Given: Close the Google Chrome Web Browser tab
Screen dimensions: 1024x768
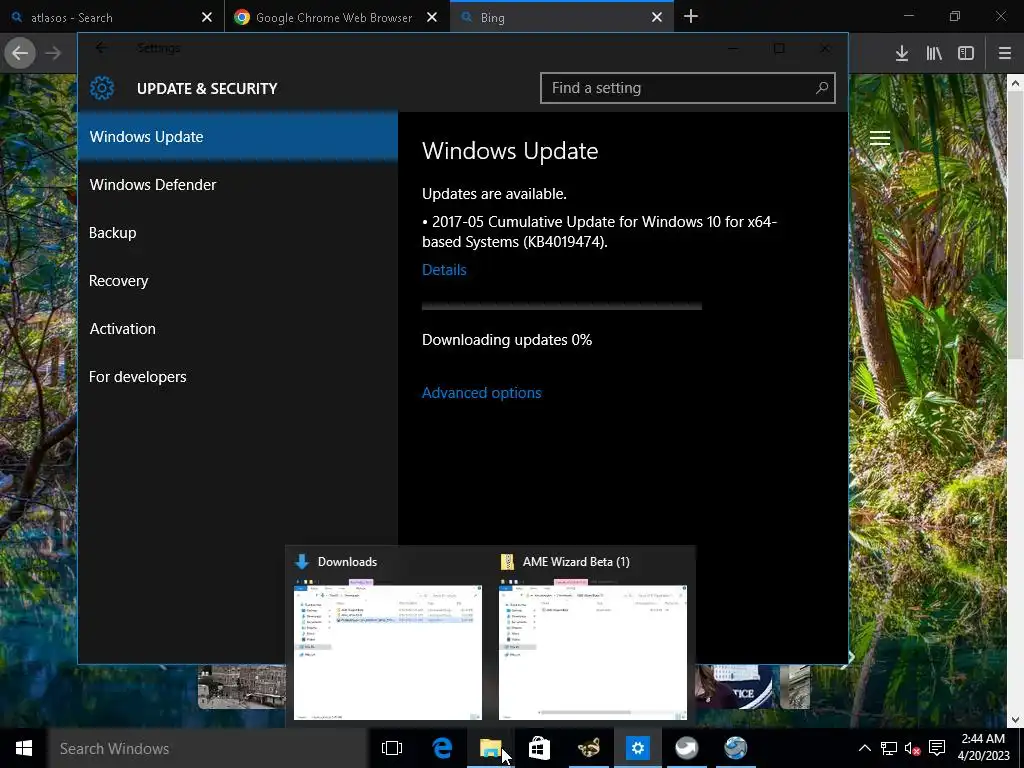Looking at the screenshot, I should [432, 18].
